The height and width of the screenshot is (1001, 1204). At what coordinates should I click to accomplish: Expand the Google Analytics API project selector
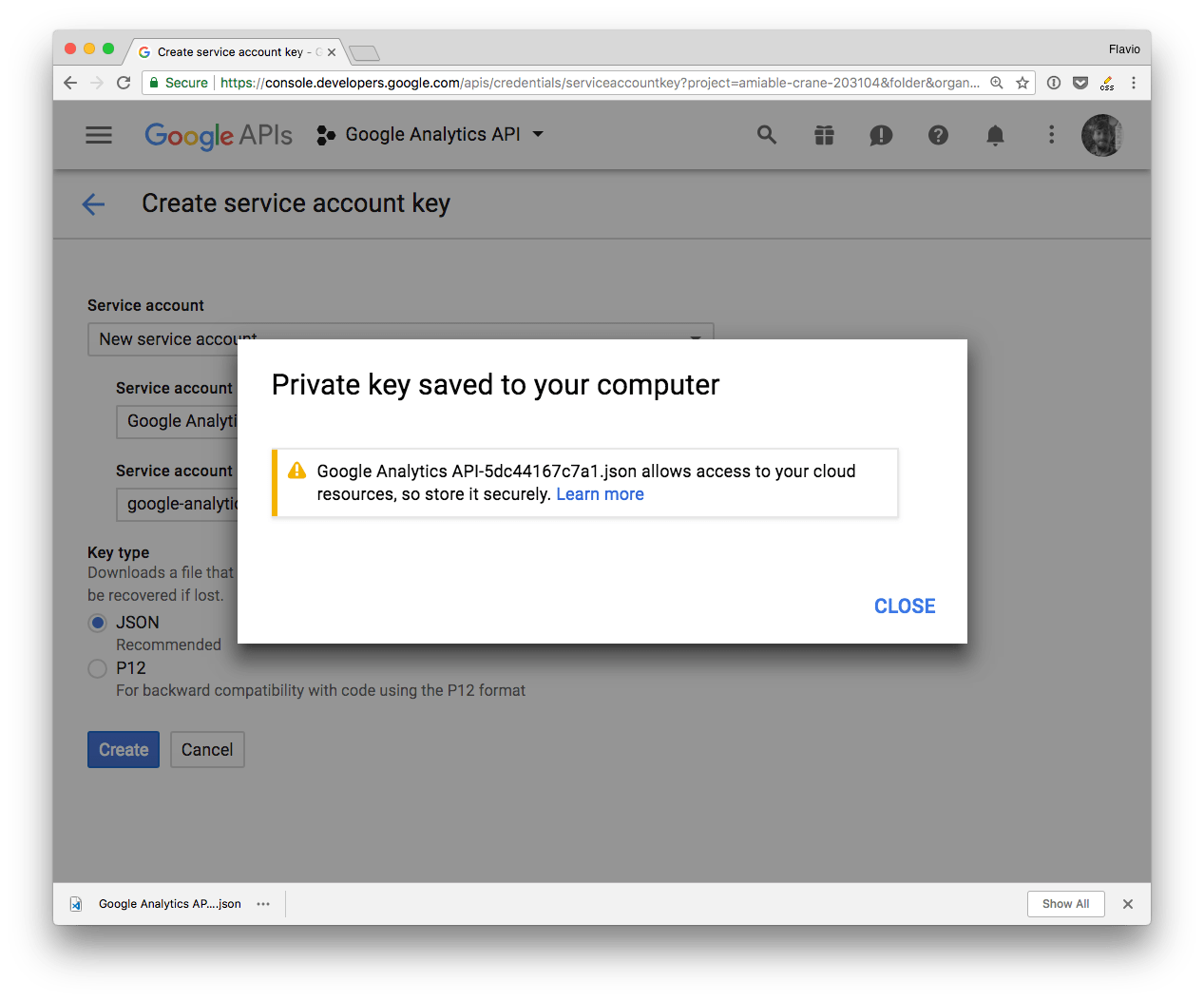[432, 135]
